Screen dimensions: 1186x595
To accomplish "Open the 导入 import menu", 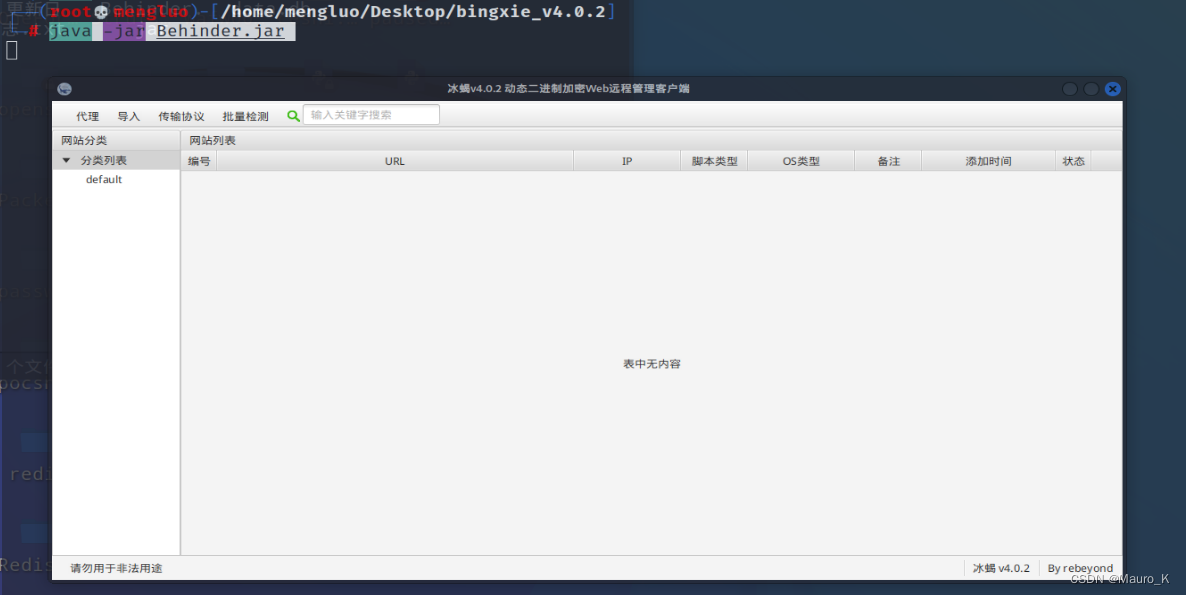I will (x=129, y=115).
